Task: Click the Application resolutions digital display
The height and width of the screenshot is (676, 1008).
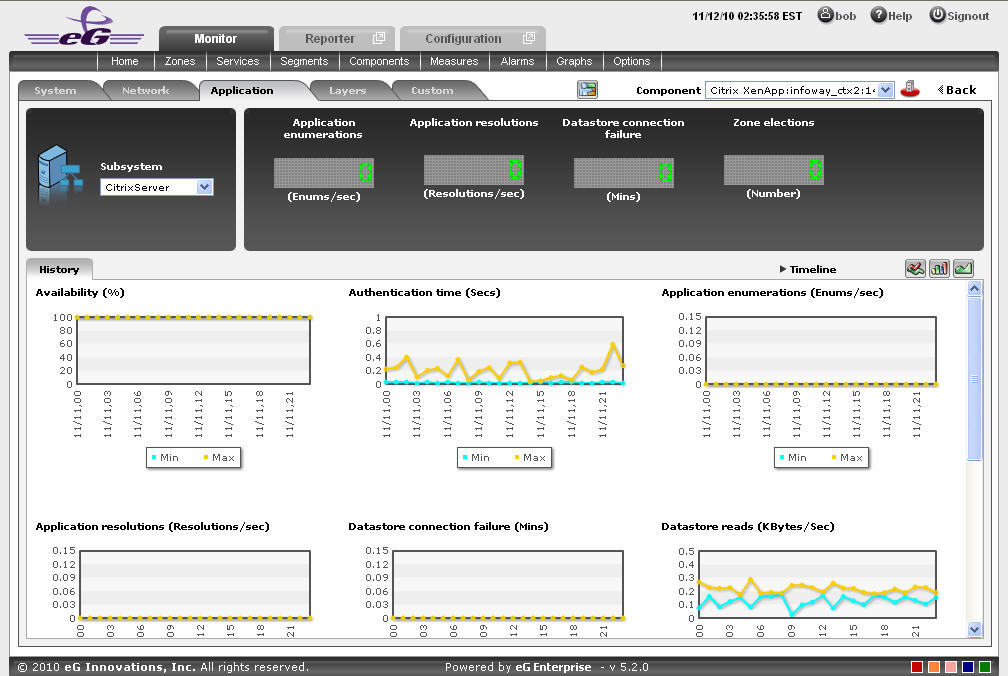Action: [474, 170]
